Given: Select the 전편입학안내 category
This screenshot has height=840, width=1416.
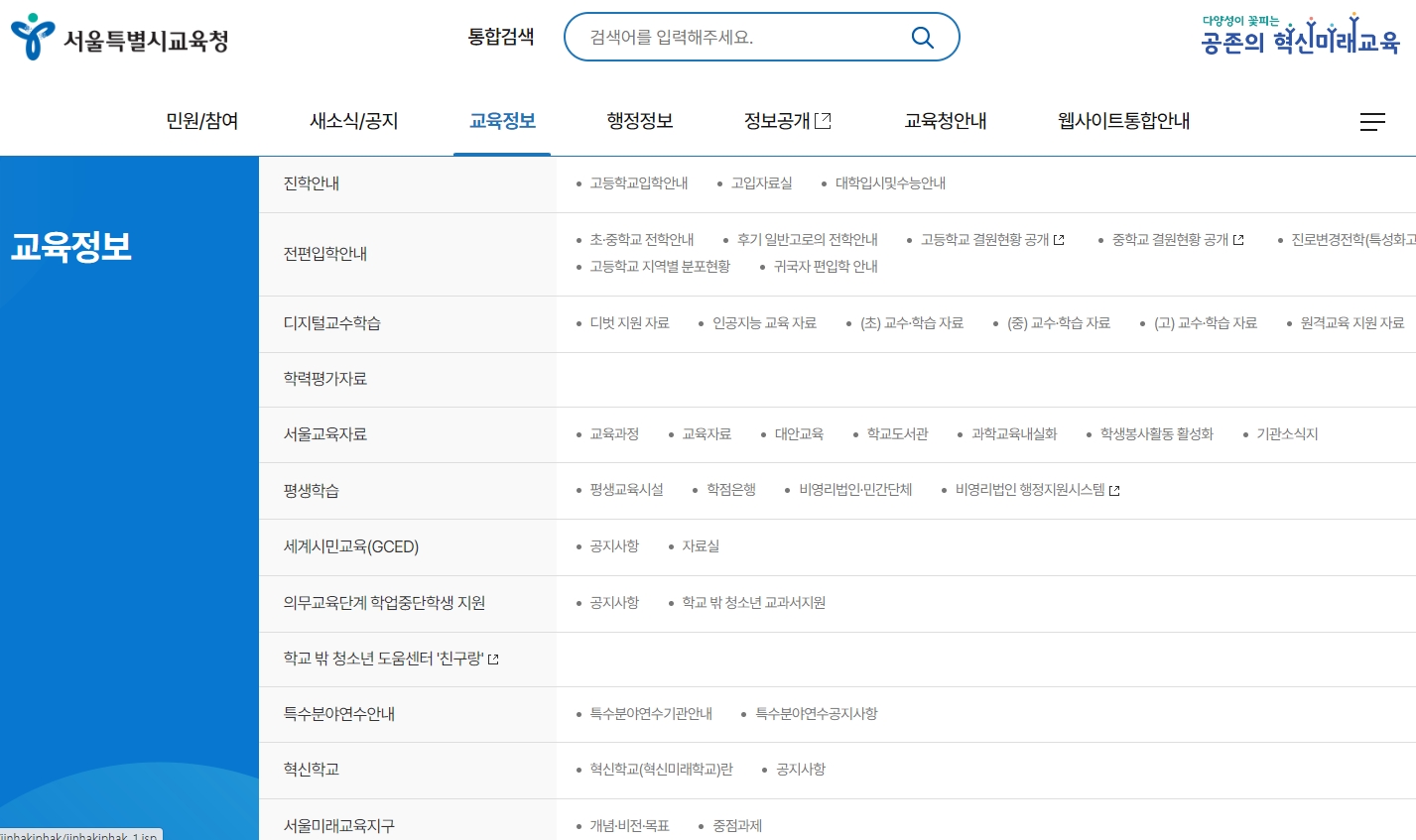Looking at the screenshot, I should pyautogui.click(x=325, y=254).
